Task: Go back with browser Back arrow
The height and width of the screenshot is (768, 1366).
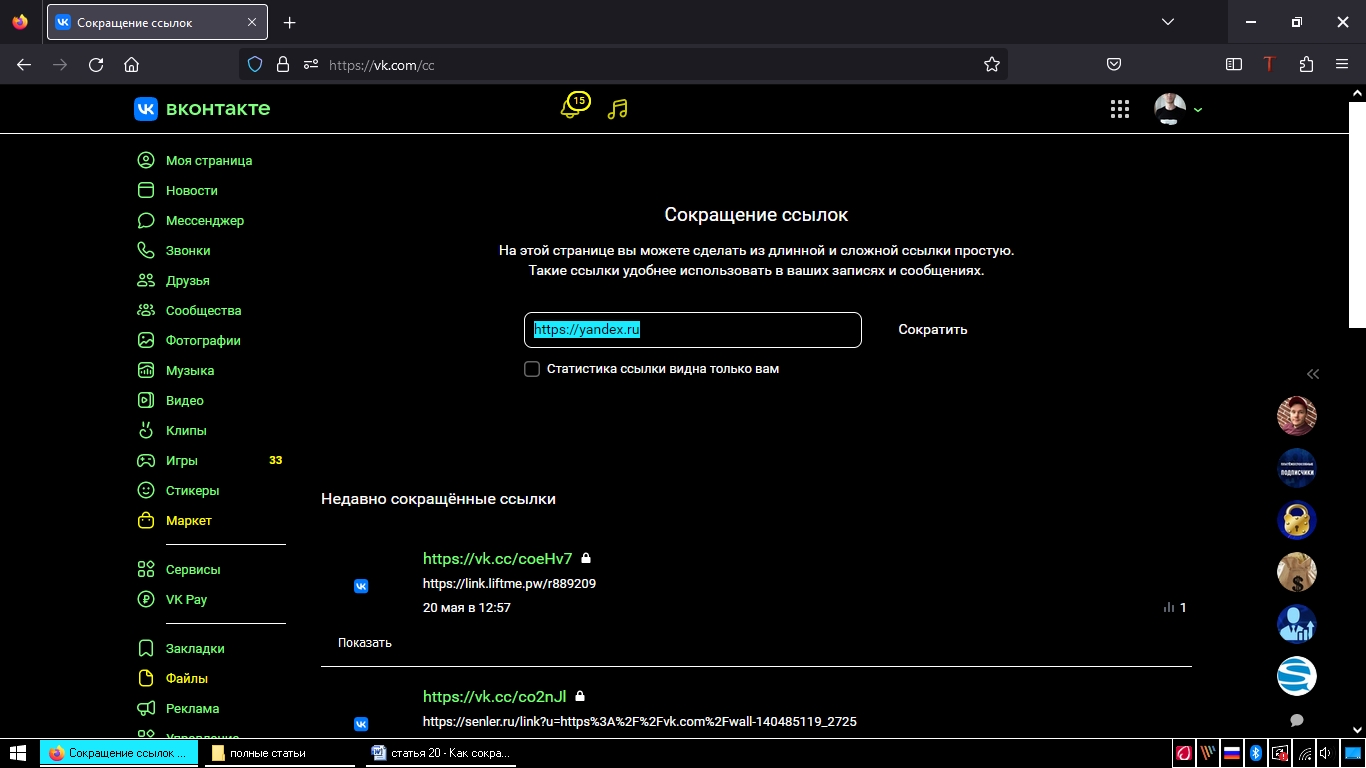Action: tap(24, 64)
